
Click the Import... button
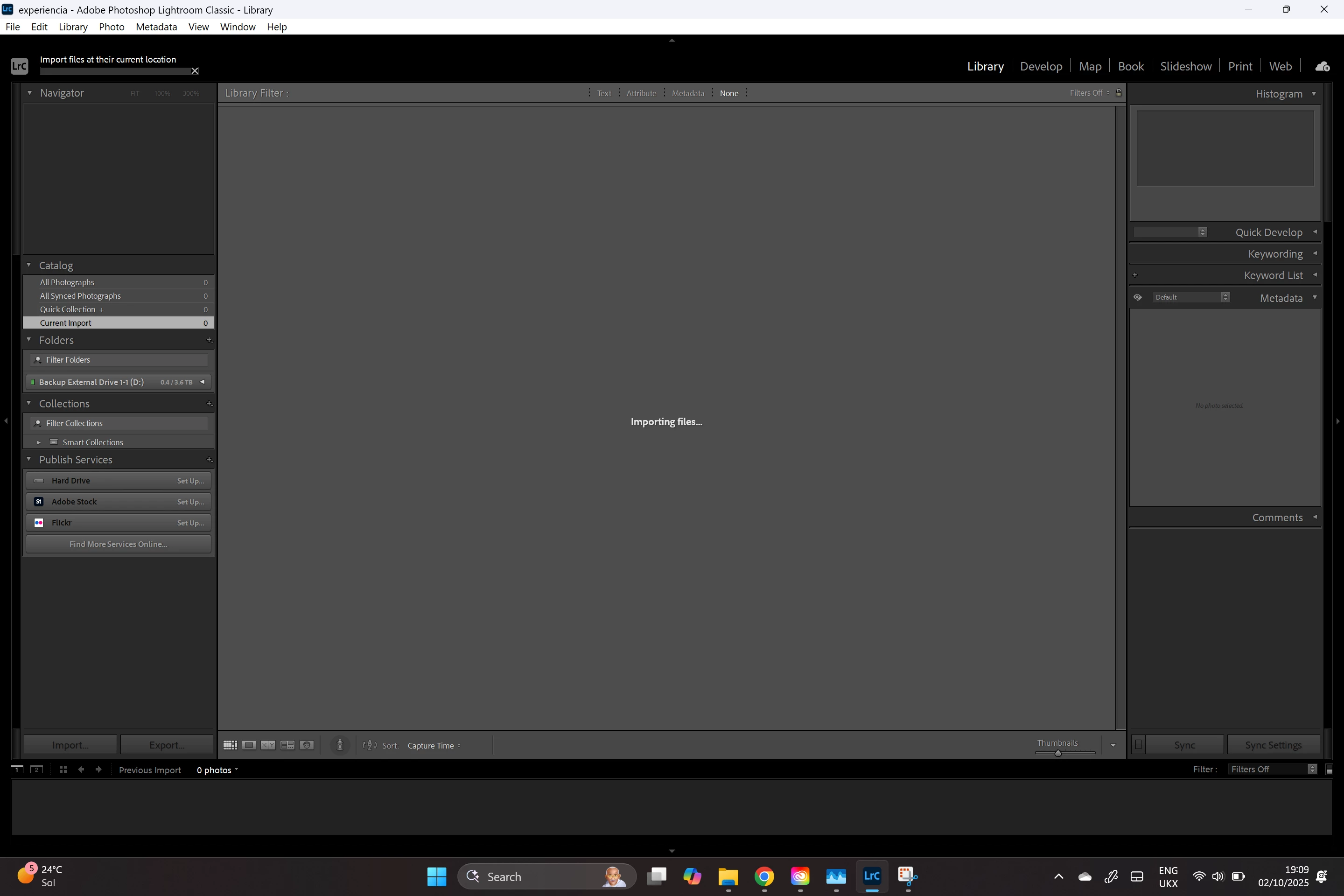70,745
